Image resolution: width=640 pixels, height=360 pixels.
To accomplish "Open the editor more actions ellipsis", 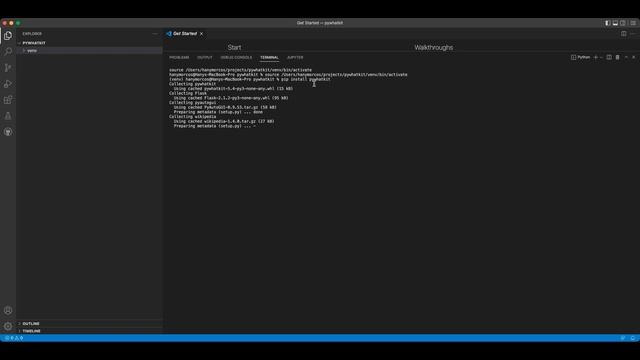I will [x=633, y=34].
